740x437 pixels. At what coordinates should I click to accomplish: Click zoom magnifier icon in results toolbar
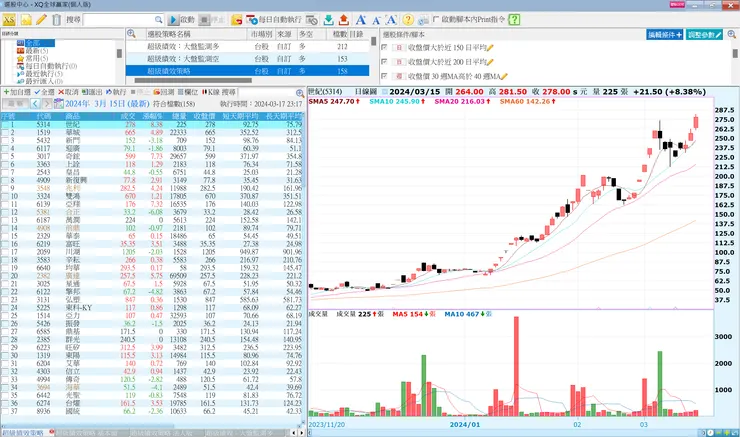[x=300, y=93]
